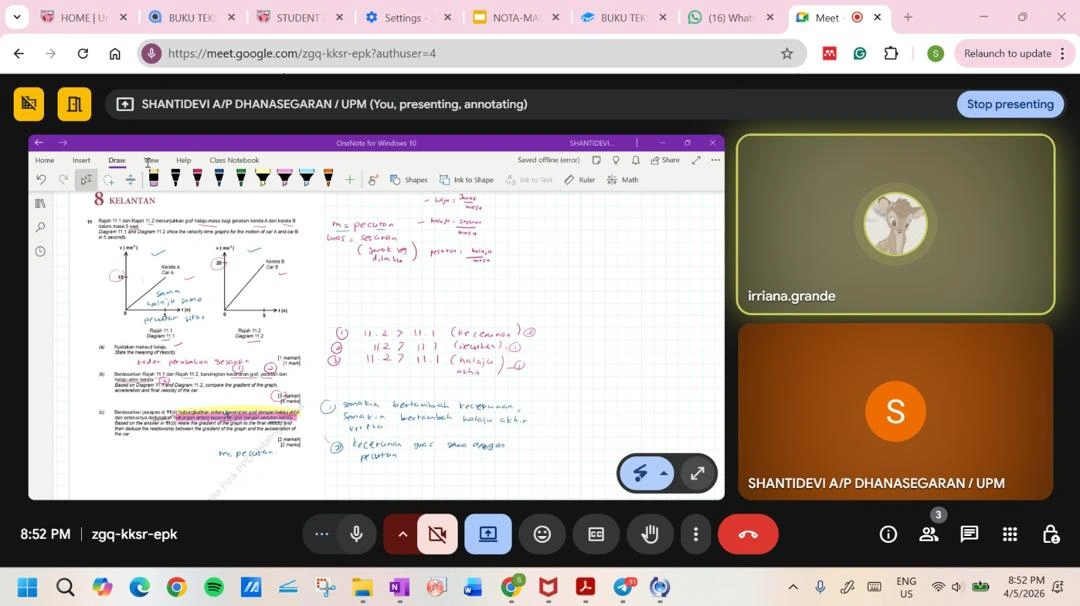Screen dimensions: 1080x606
Task: Turn on captions in Meet
Action: tap(596, 534)
